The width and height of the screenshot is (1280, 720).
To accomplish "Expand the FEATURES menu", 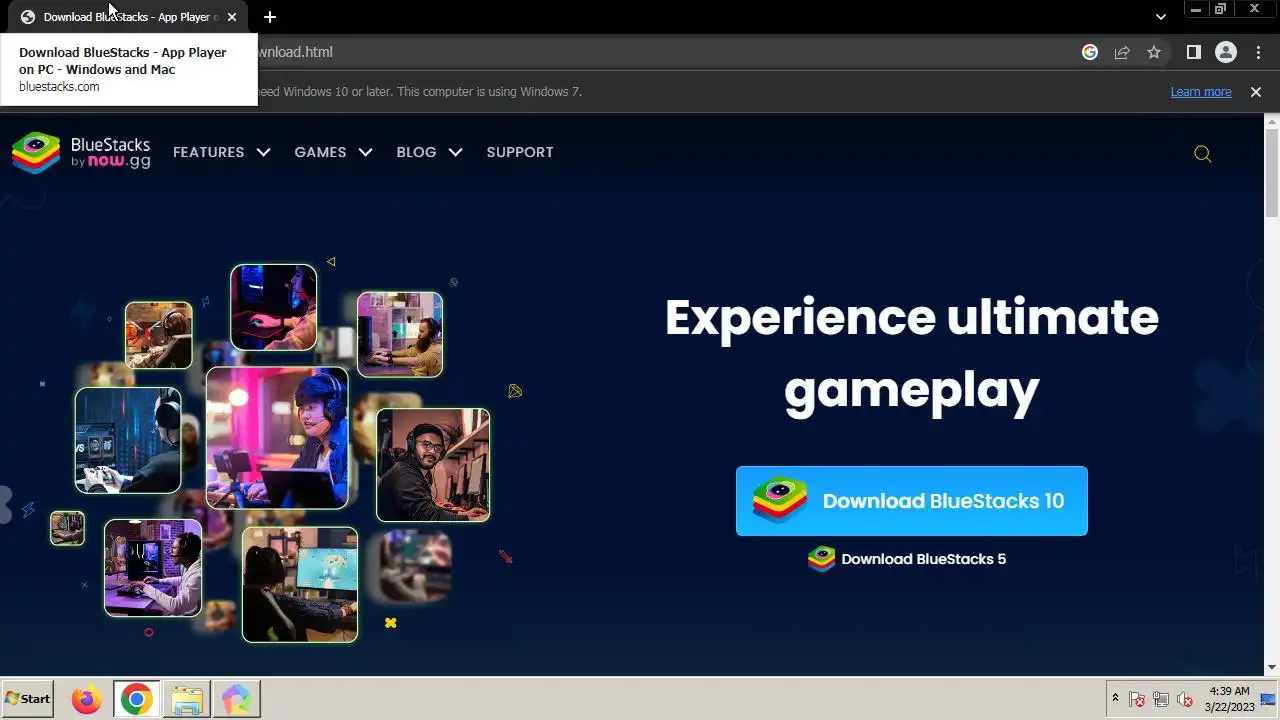I will [221, 152].
